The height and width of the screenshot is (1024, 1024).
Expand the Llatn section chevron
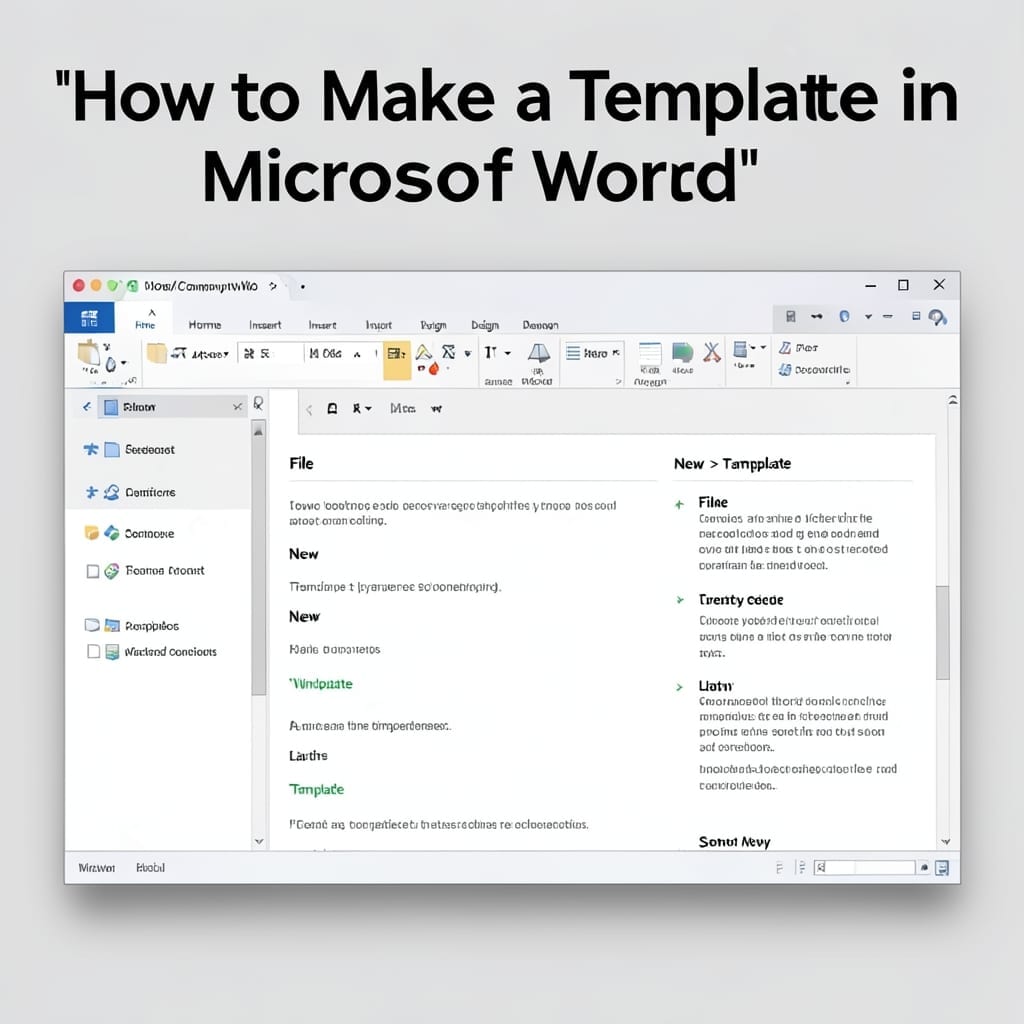tap(679, 687)
